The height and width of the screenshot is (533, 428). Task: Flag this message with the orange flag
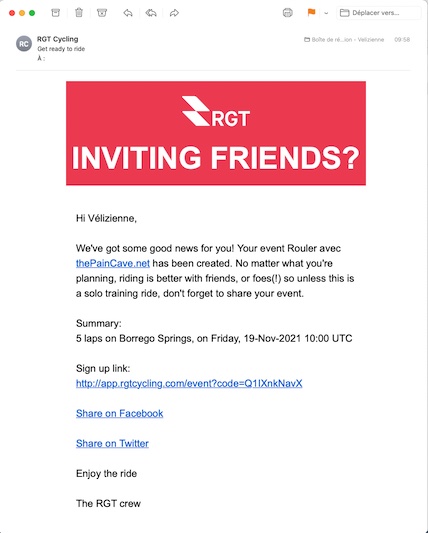click(311, 13)
